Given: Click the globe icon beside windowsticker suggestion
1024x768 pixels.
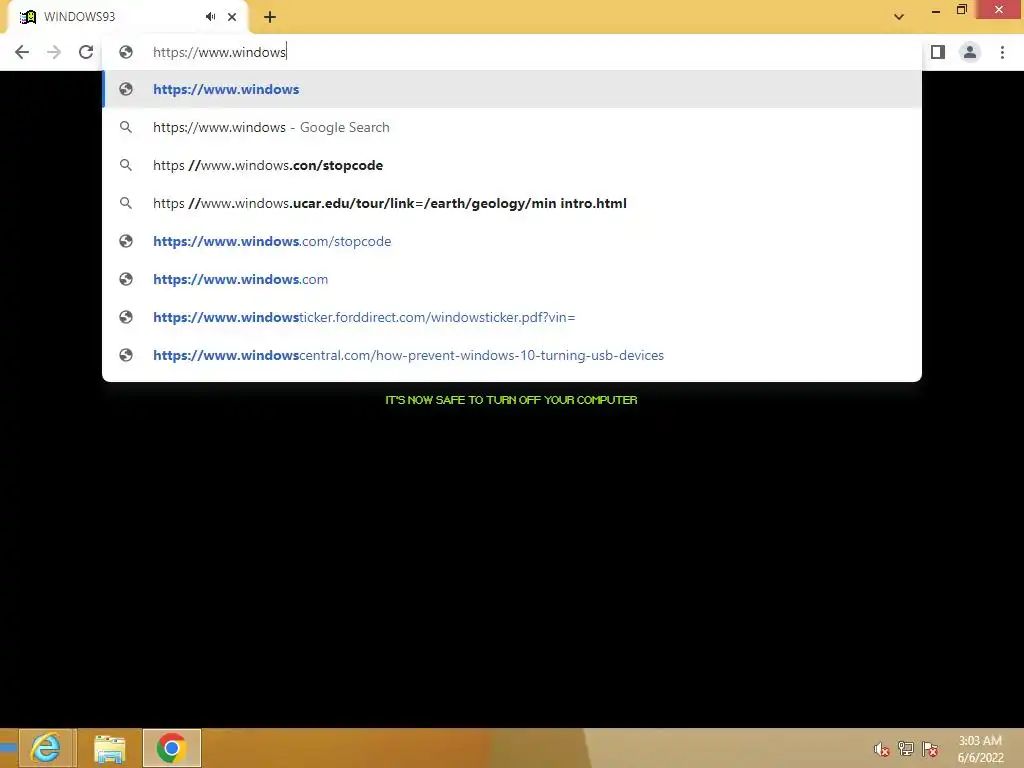Looking at the screenshot, I should [x=126, y=317].
